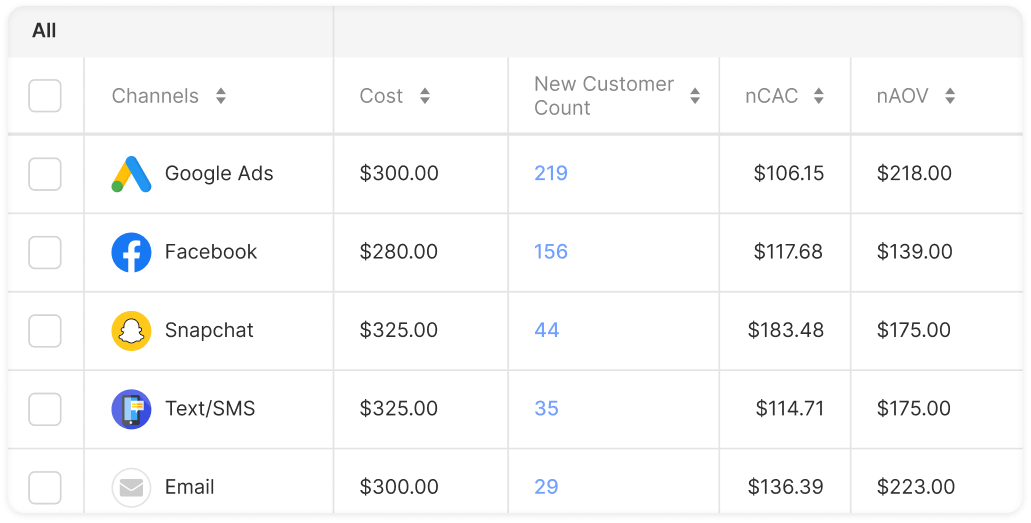Image resolution: width=1031 pixels, height=523 pixels.
Task: Click Text/SMS cost $325.00
Action: [x=398, y=408]
